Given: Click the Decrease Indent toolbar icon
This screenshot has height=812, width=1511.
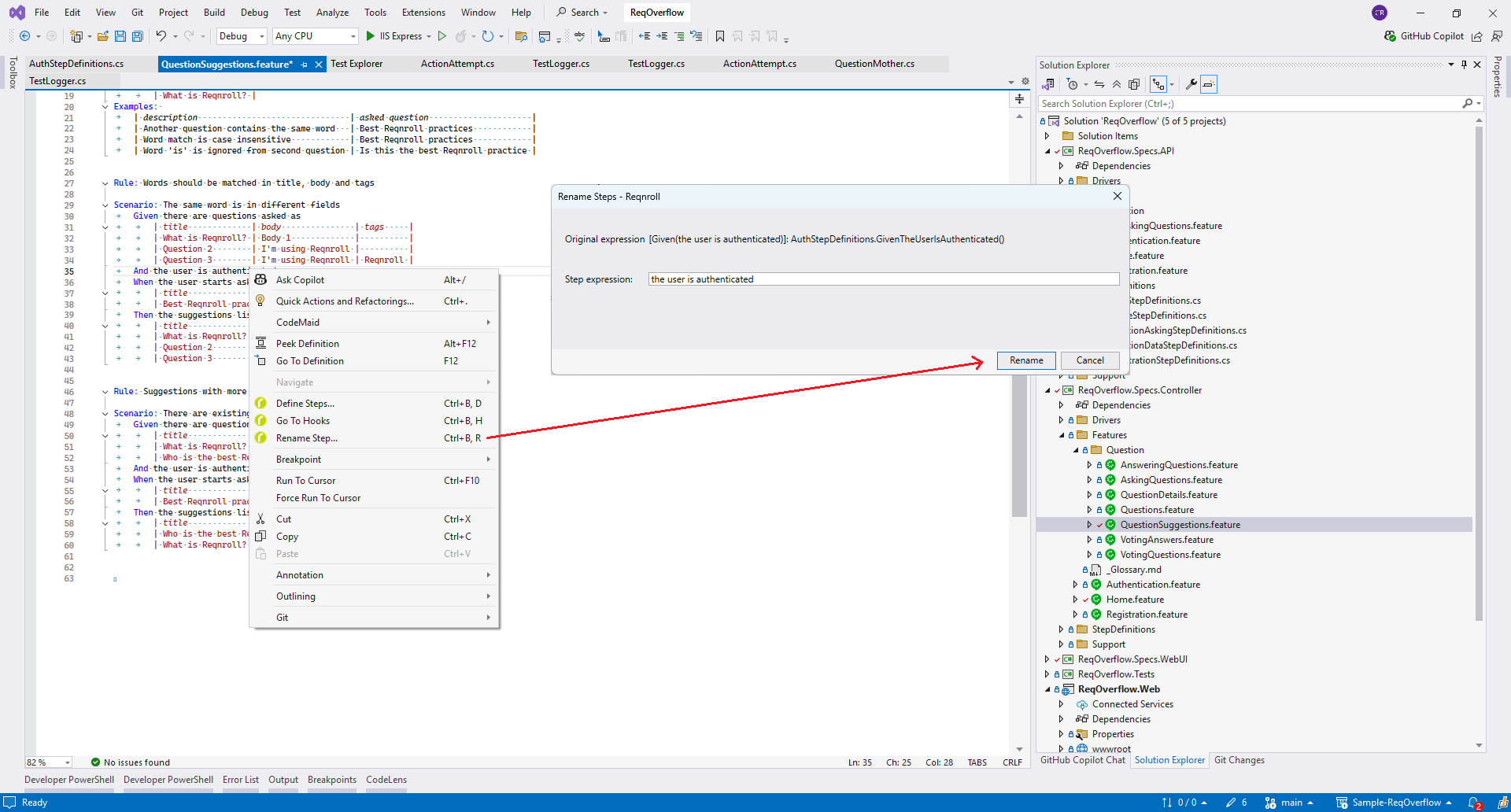Looking at the screenshot, I should point(645,36).
